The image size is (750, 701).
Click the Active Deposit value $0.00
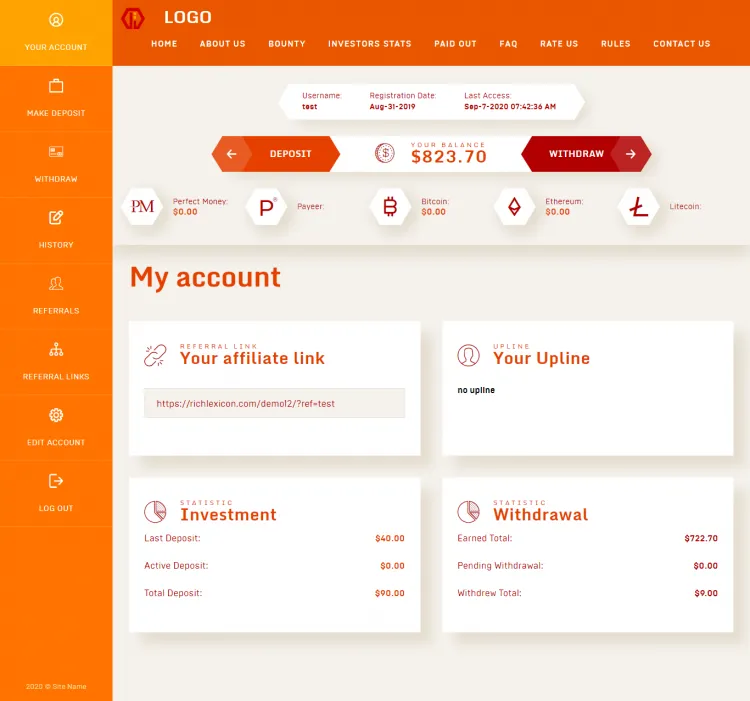point(392,566)
